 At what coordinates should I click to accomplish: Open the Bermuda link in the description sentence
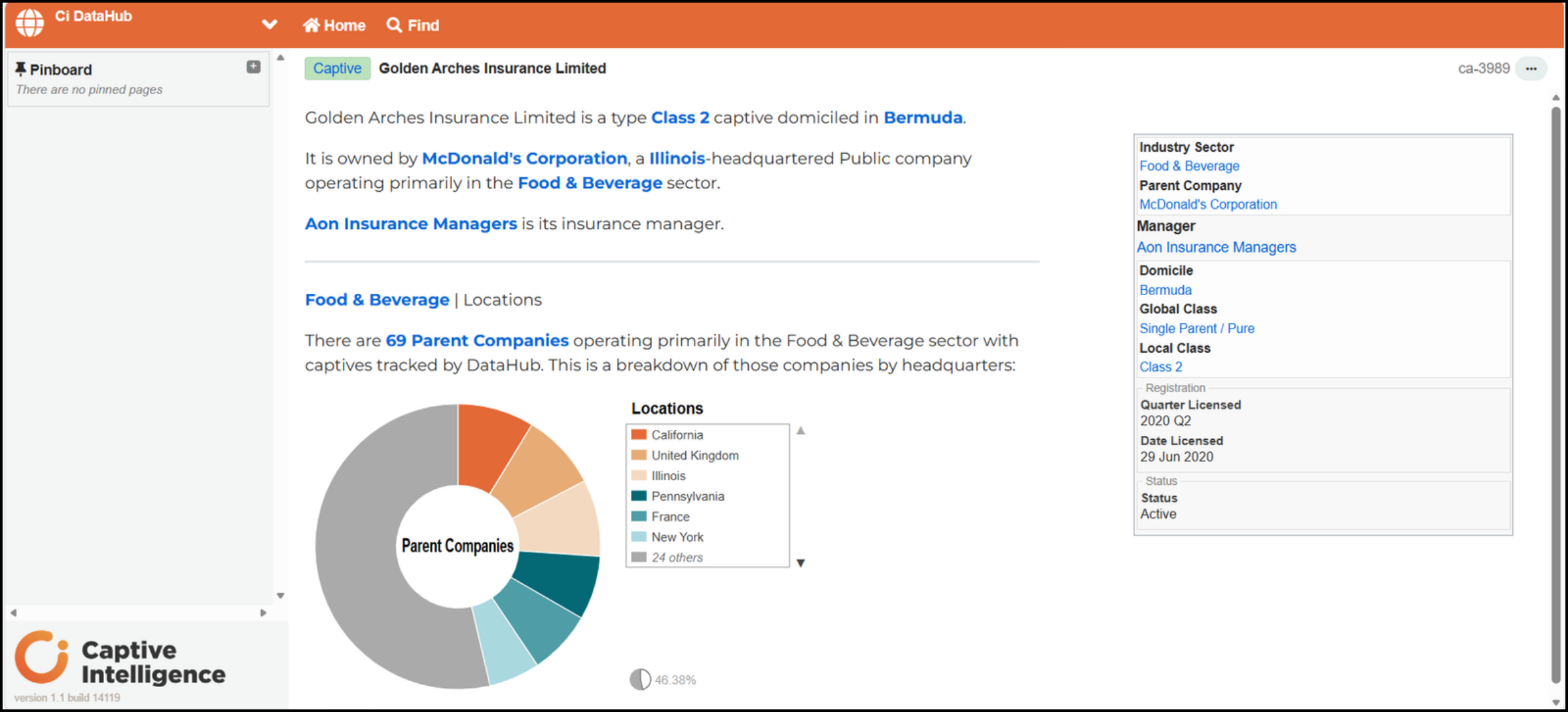click(923, 118)
